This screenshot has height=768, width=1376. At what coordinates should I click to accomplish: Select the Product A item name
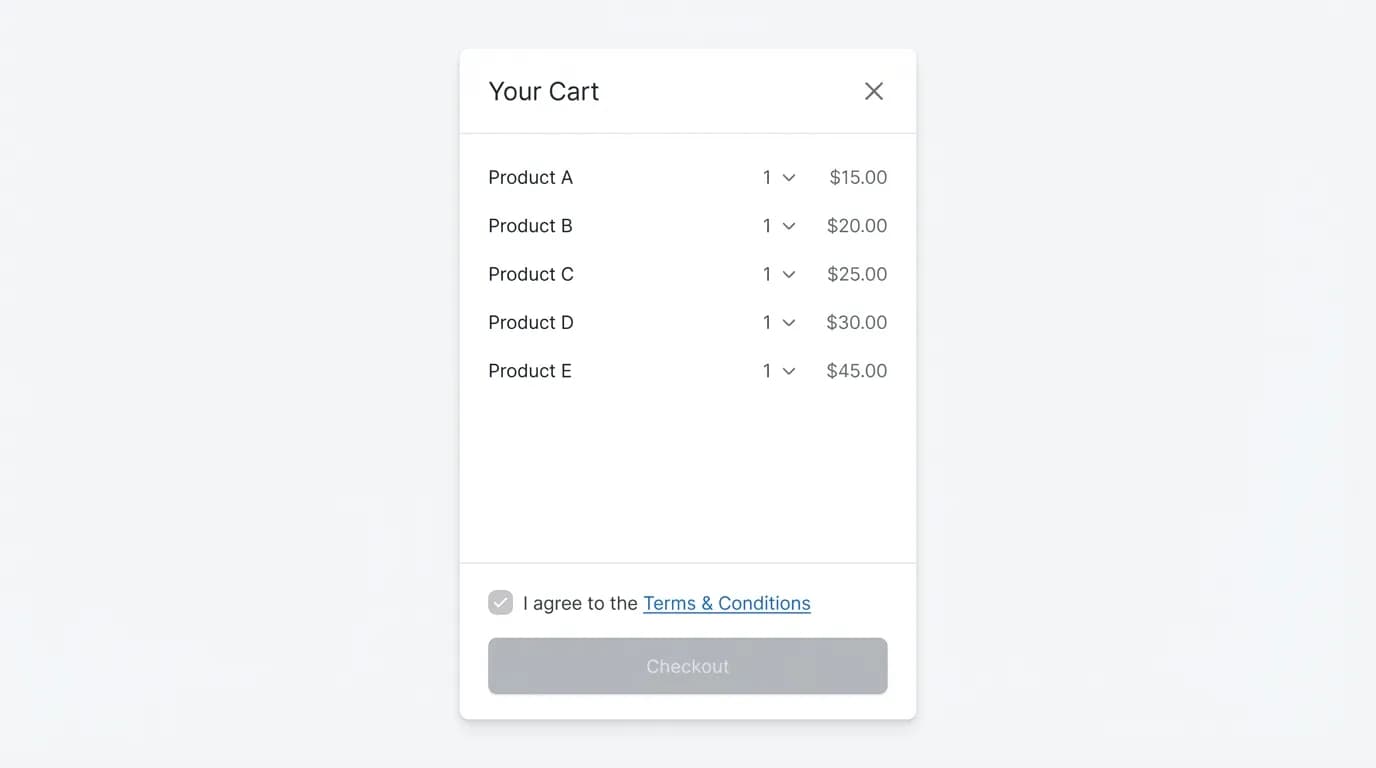point(530,177)
